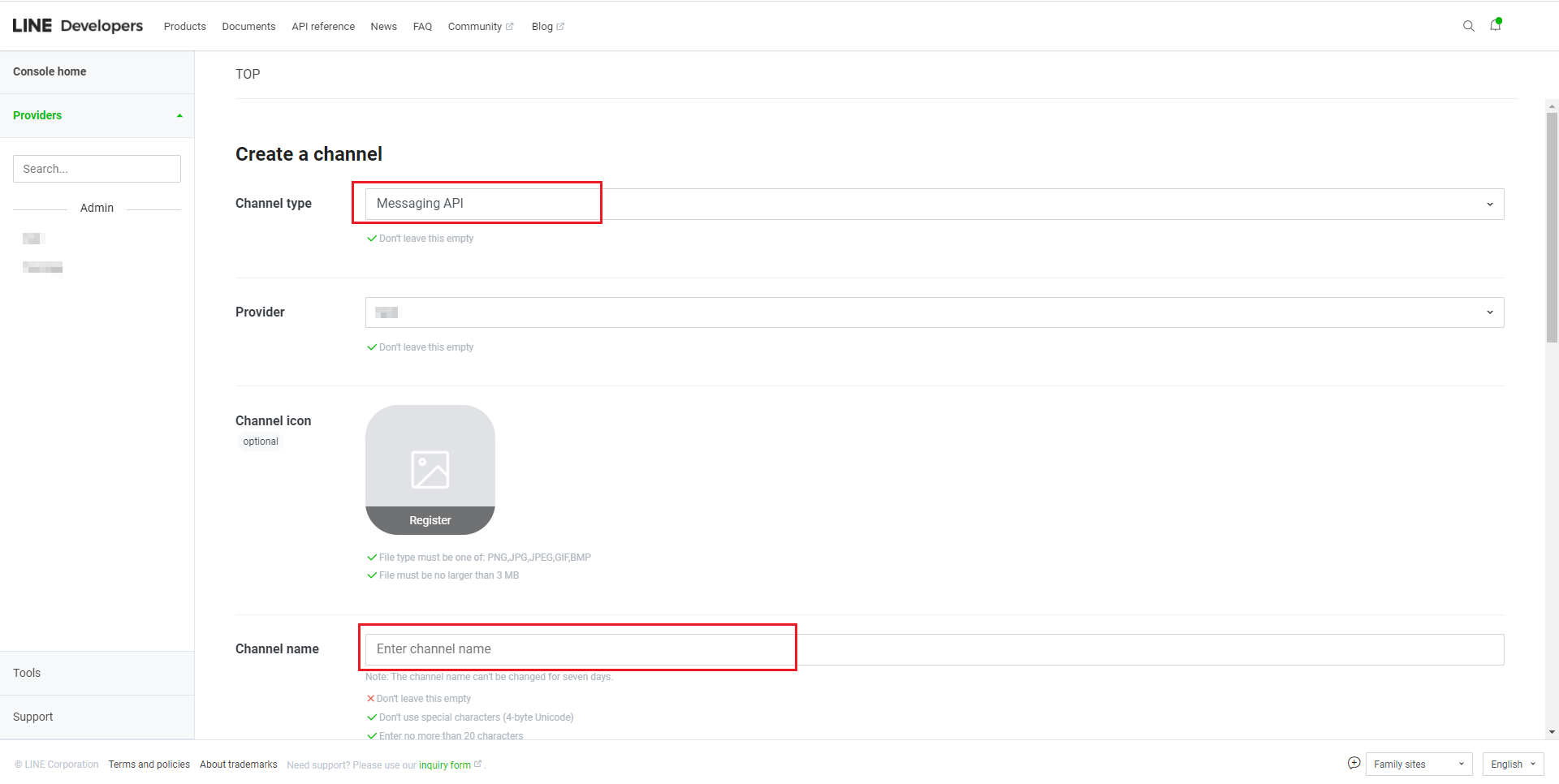1559x784 pixels.
Task: Go to the News page
Action: (383, 26)
